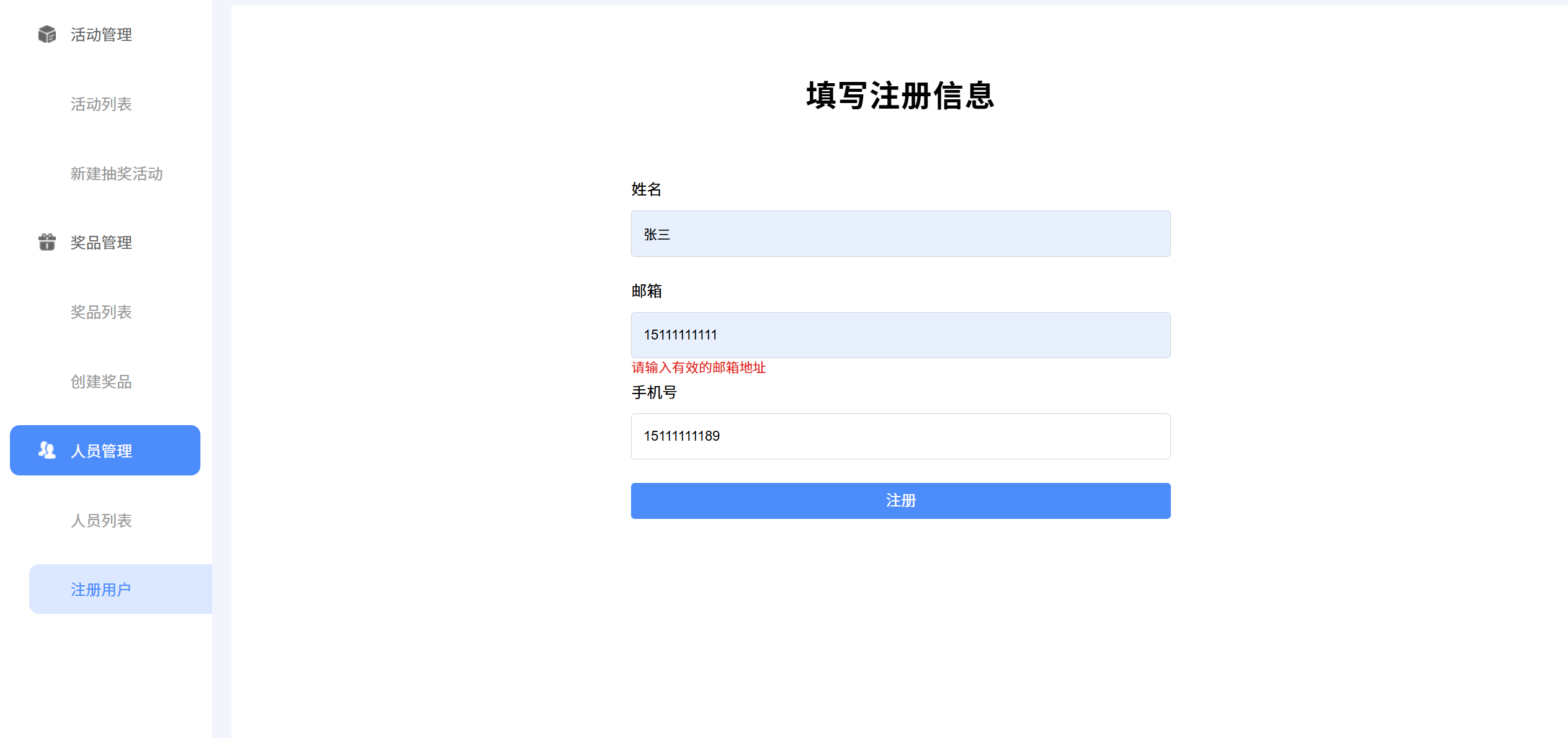This screenshot has width=1568, height=738.
Task: Click the 姓名 field label
Action: click(647, 189)
